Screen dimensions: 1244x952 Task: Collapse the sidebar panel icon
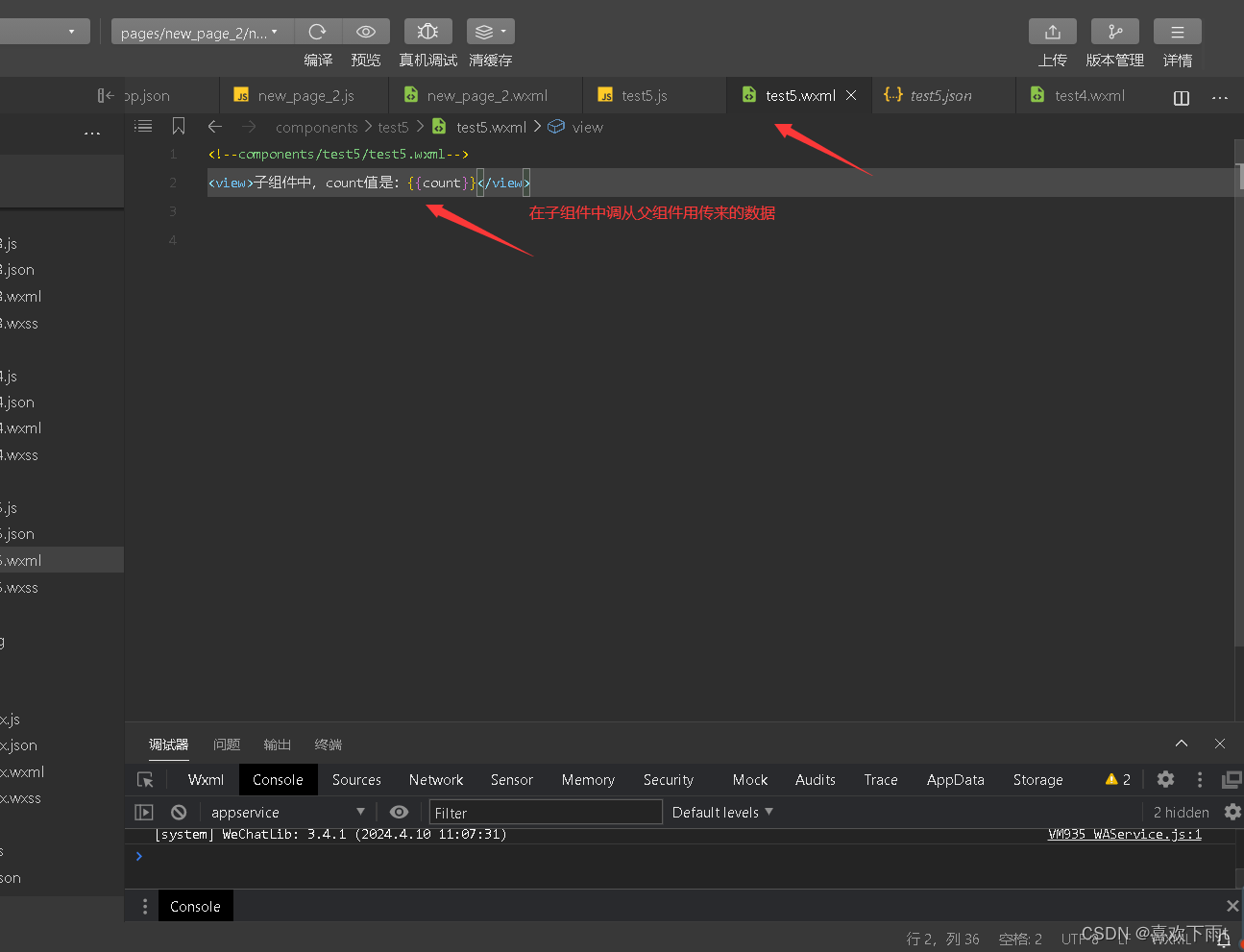click(x=106, y=95)
